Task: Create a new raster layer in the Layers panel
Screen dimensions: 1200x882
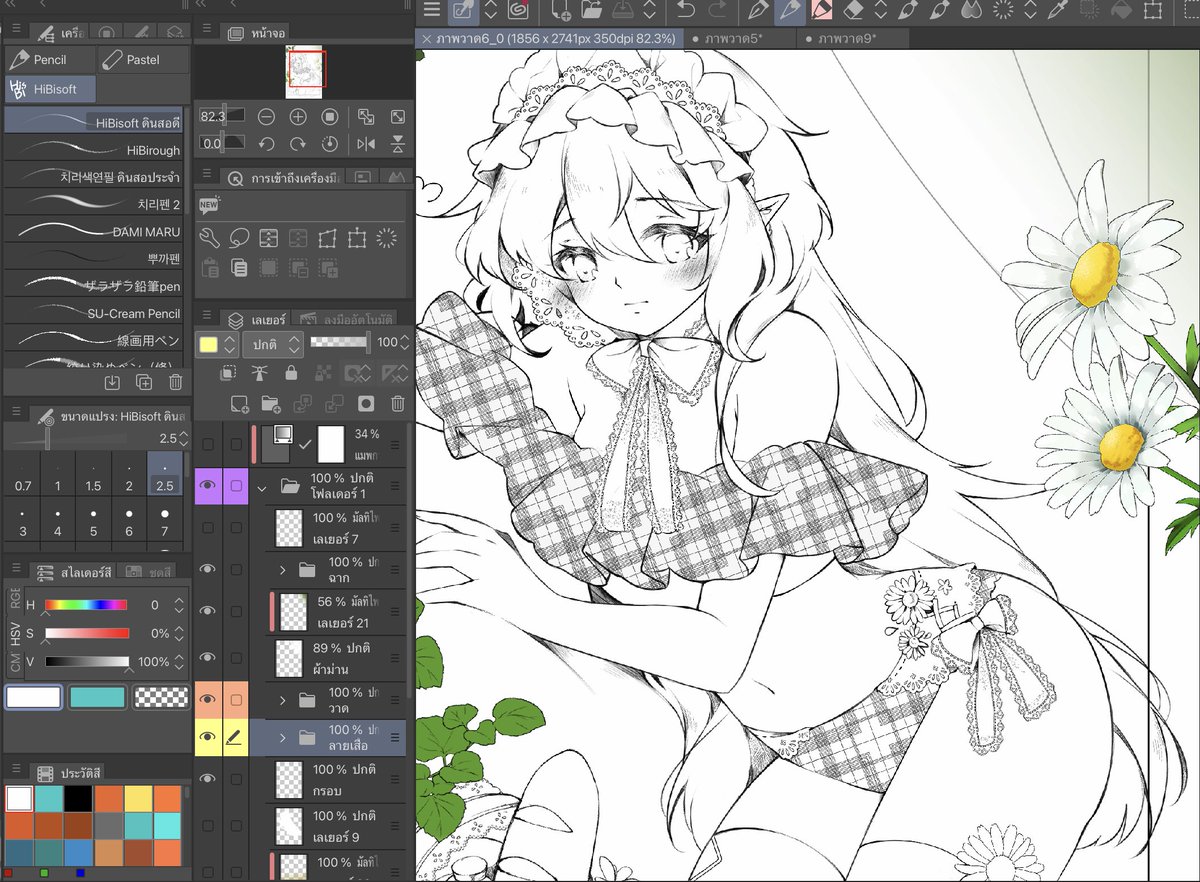Action: [x=238, y=404]
